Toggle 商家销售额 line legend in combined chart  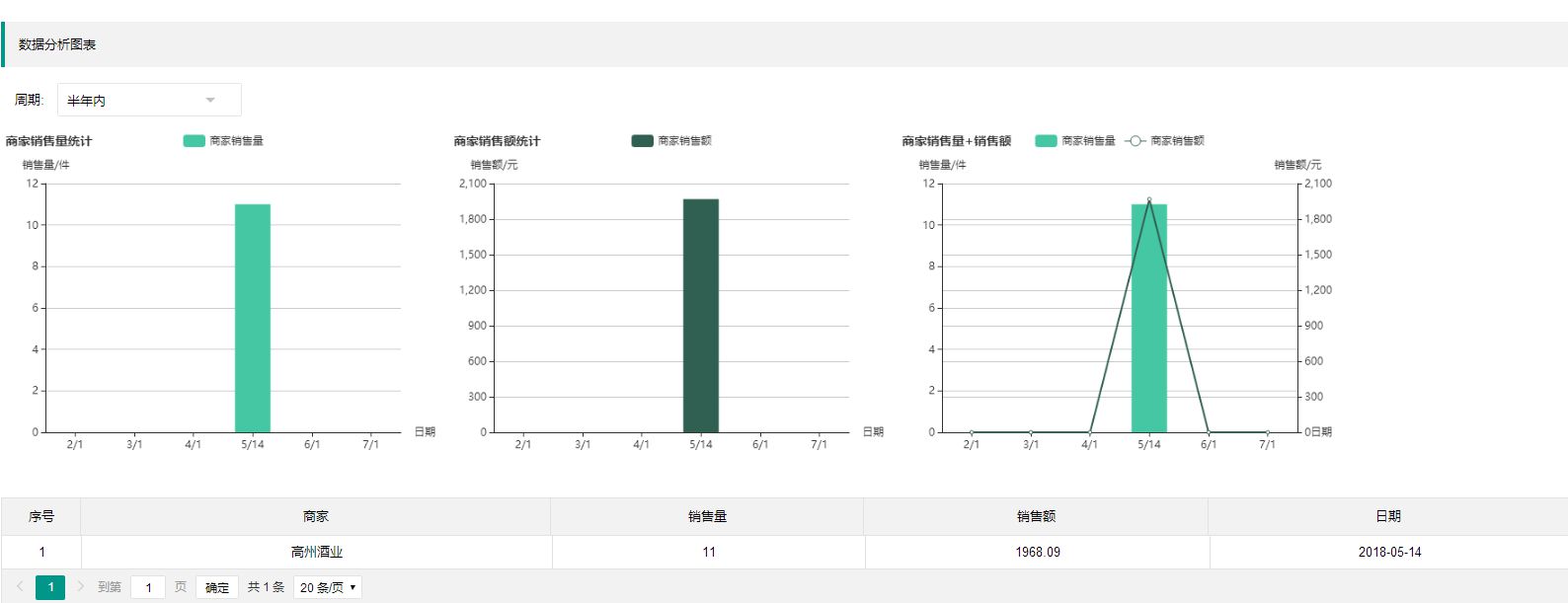[x=1164, y=141]
